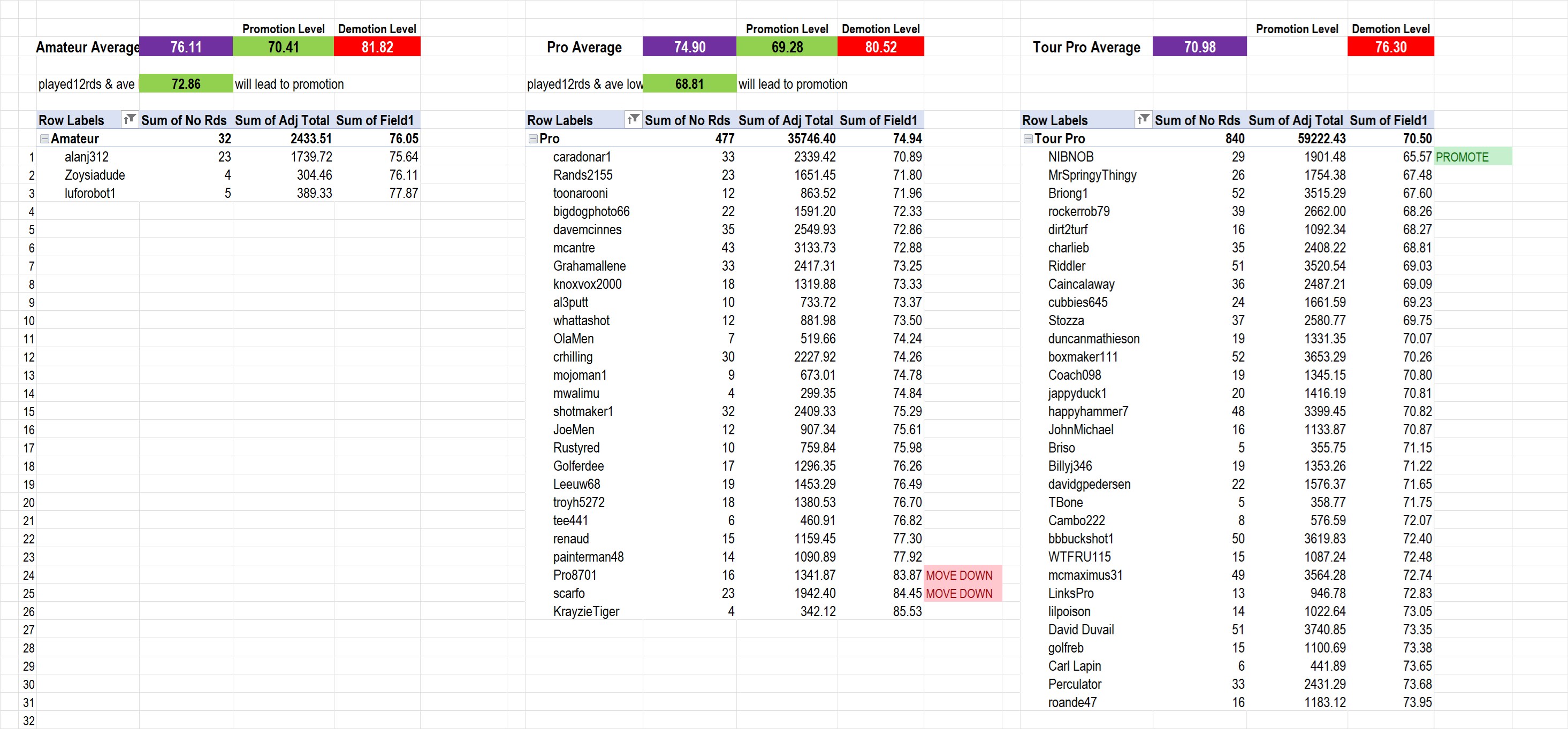Select MrSpringyThingy in the Tour Pro list
Image resolution: width=1568 pixels, height=729 pixels.
tap(1092, 175)
